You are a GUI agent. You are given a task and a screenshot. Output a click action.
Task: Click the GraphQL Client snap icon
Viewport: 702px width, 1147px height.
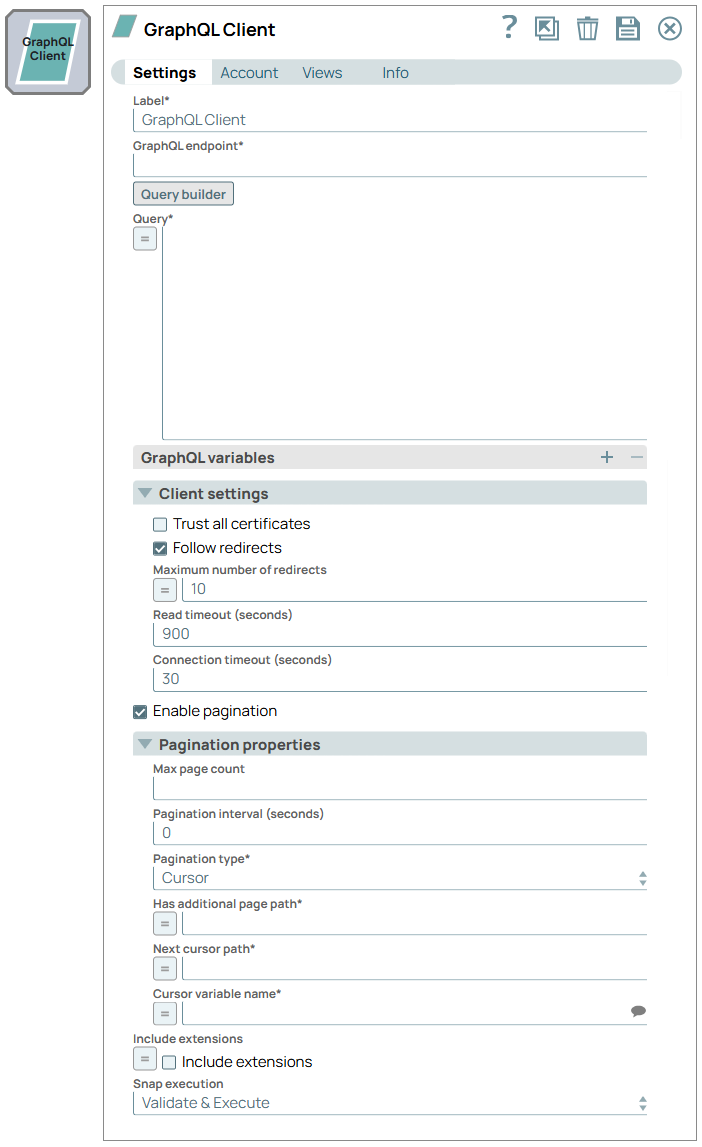[48, 50]
